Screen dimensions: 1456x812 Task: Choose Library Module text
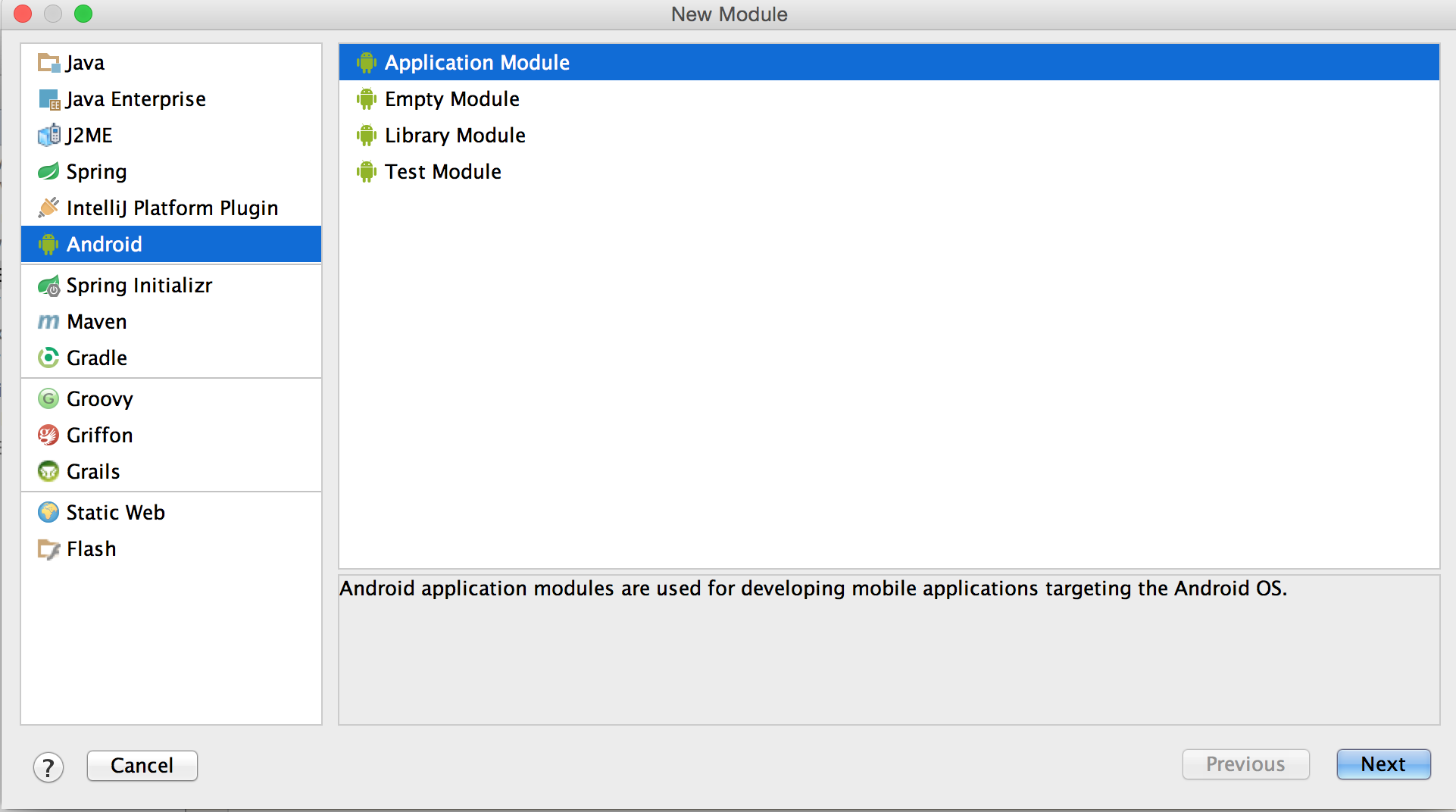455,136
